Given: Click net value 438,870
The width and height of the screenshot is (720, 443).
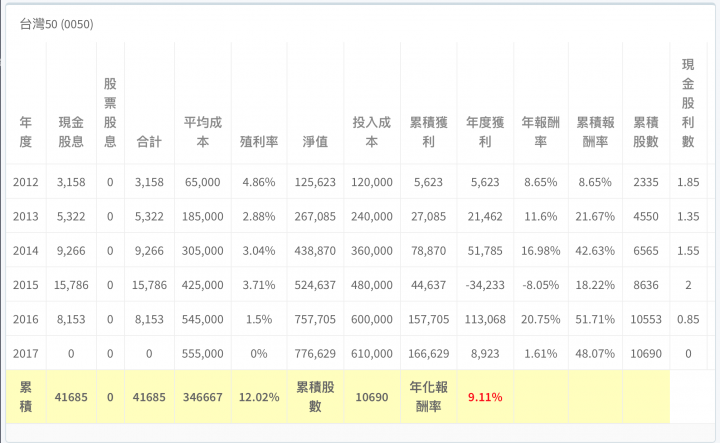Looking at the screenshot, I should [315, 251].
